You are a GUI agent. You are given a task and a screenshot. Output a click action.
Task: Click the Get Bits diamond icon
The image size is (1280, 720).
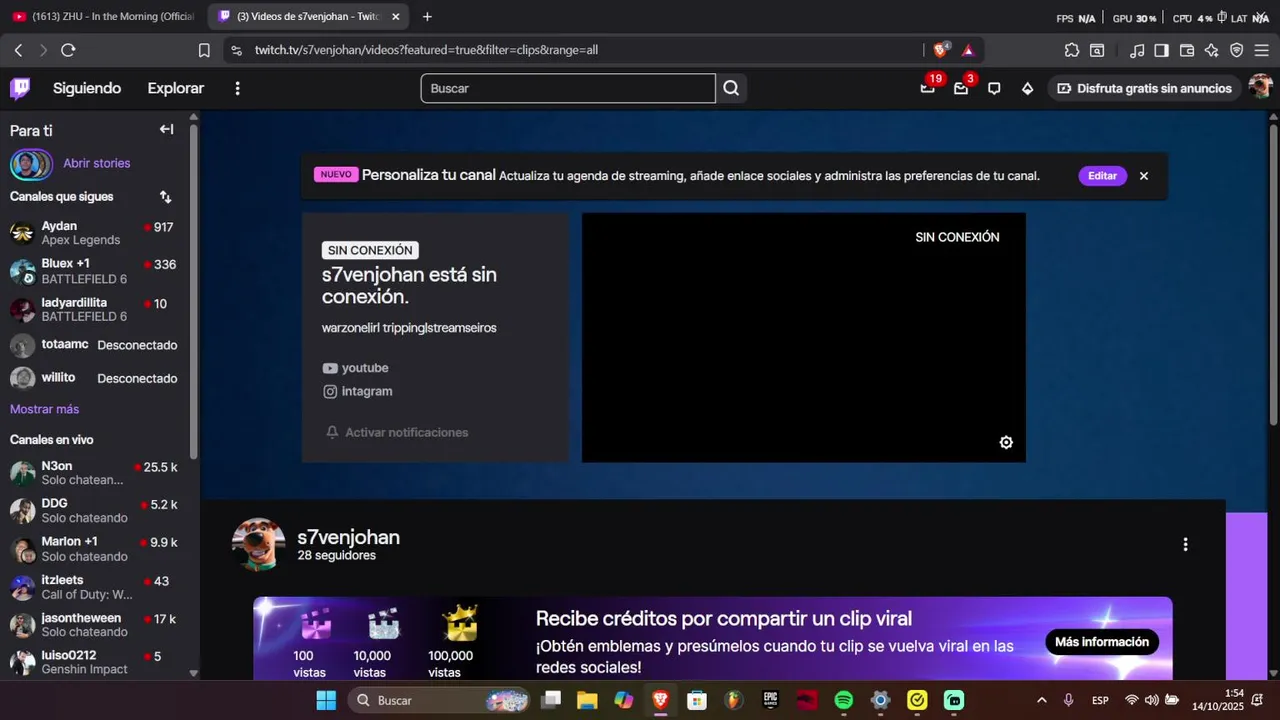(1027, 88)
